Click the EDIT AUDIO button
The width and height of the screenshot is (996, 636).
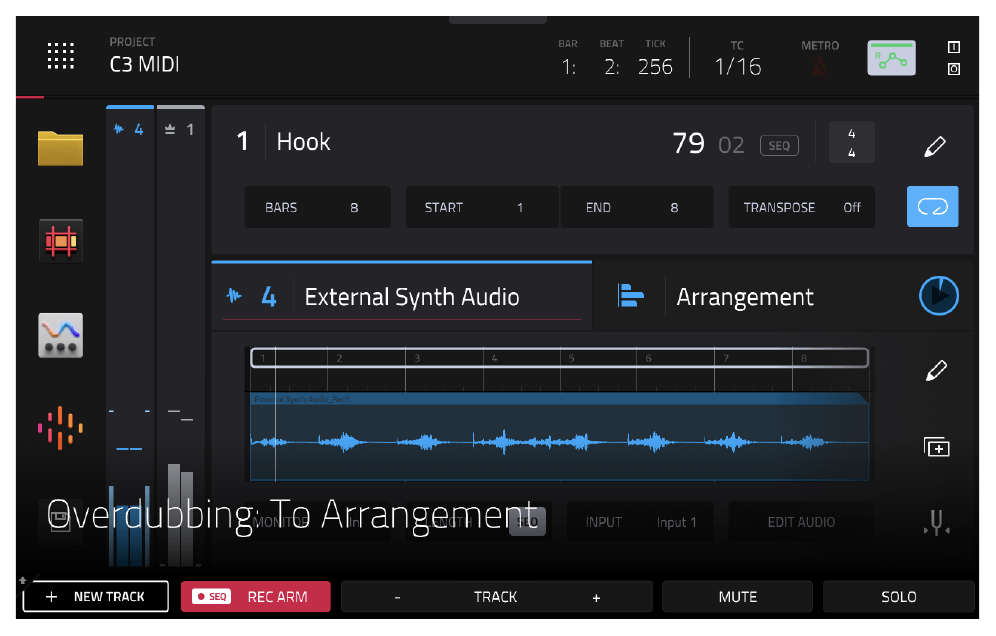pos(801,522)
